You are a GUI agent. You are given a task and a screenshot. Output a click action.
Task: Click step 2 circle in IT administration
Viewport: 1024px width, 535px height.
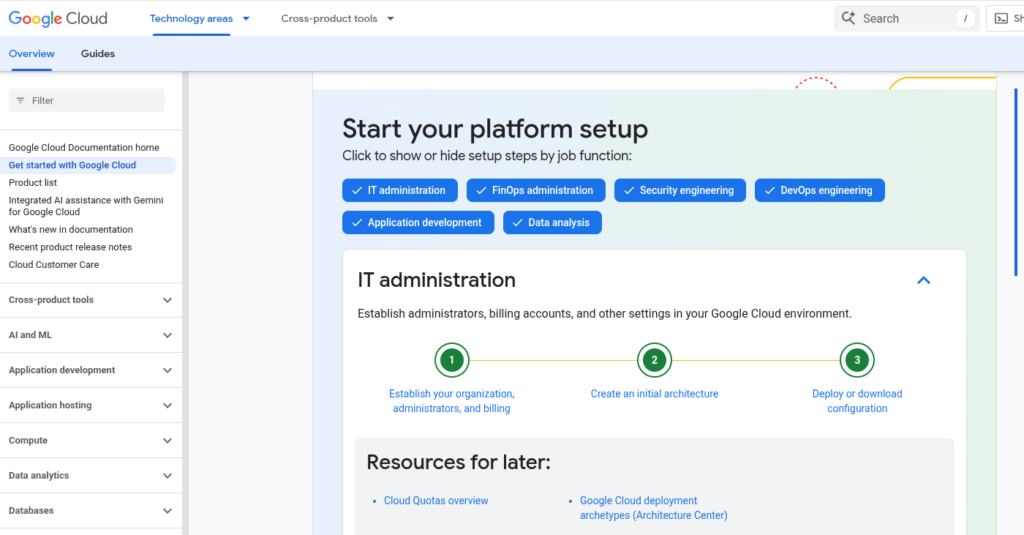point(654,360)
